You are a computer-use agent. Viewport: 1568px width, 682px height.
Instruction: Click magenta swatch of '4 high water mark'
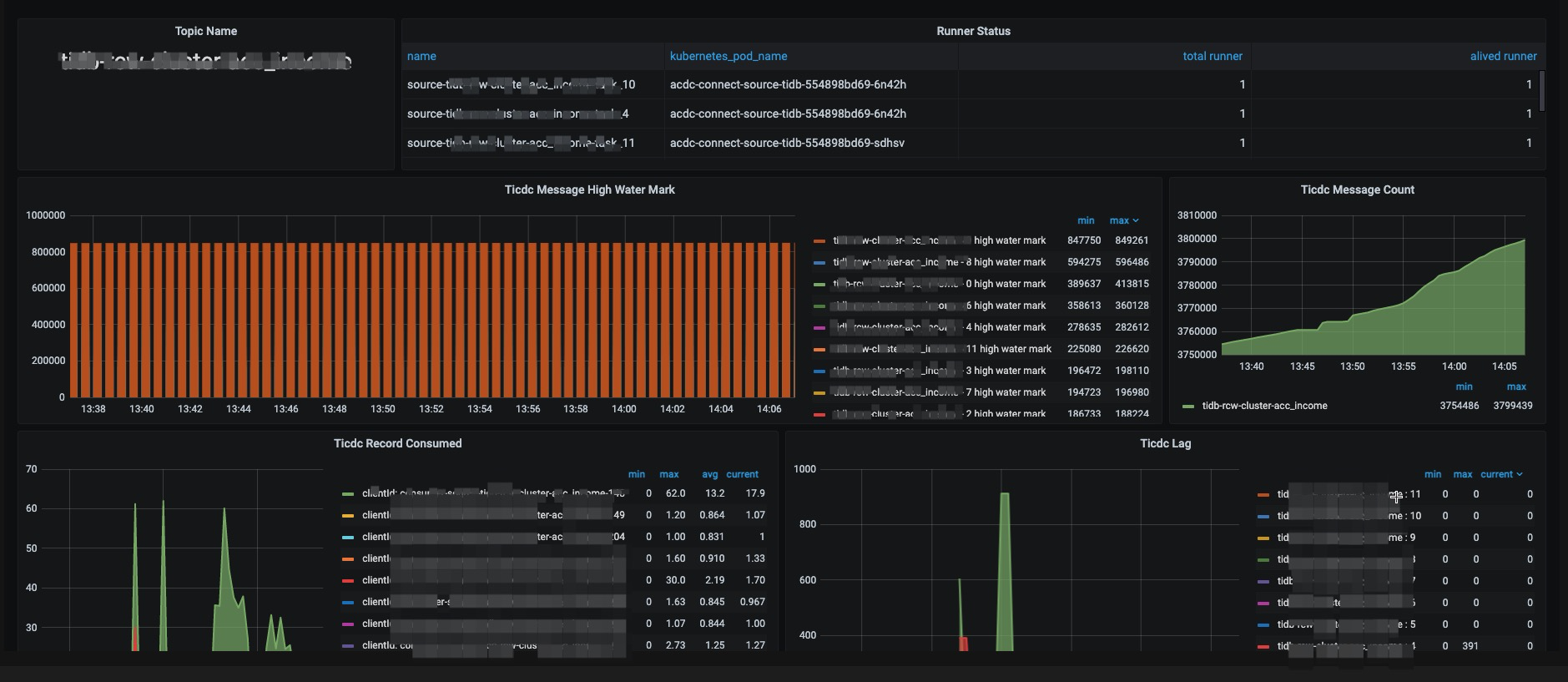[x=819, y=327]
